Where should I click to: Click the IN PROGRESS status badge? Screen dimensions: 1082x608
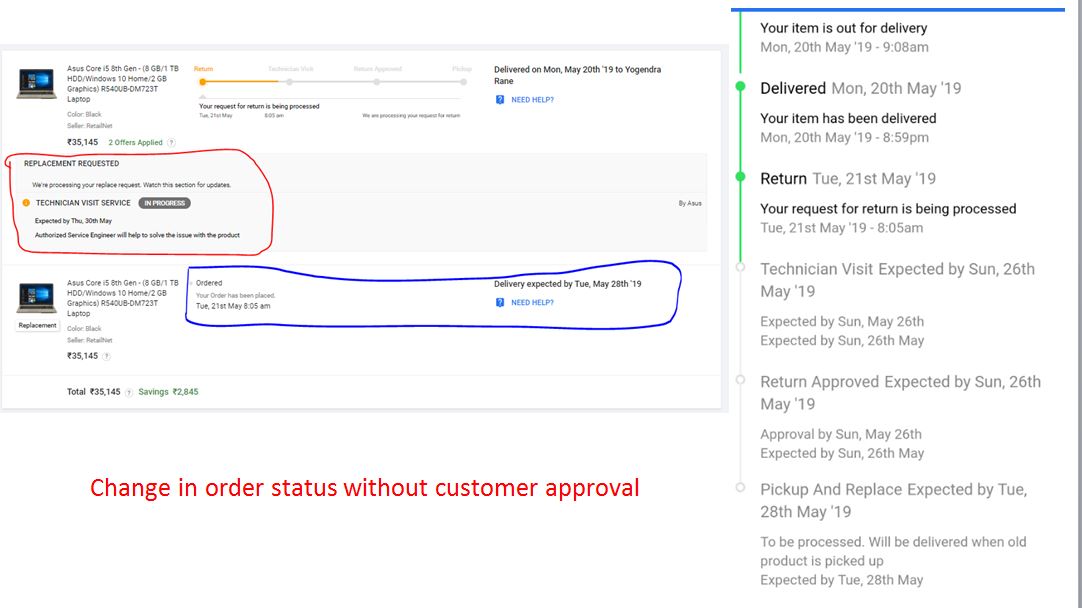(x=164, y=202)
